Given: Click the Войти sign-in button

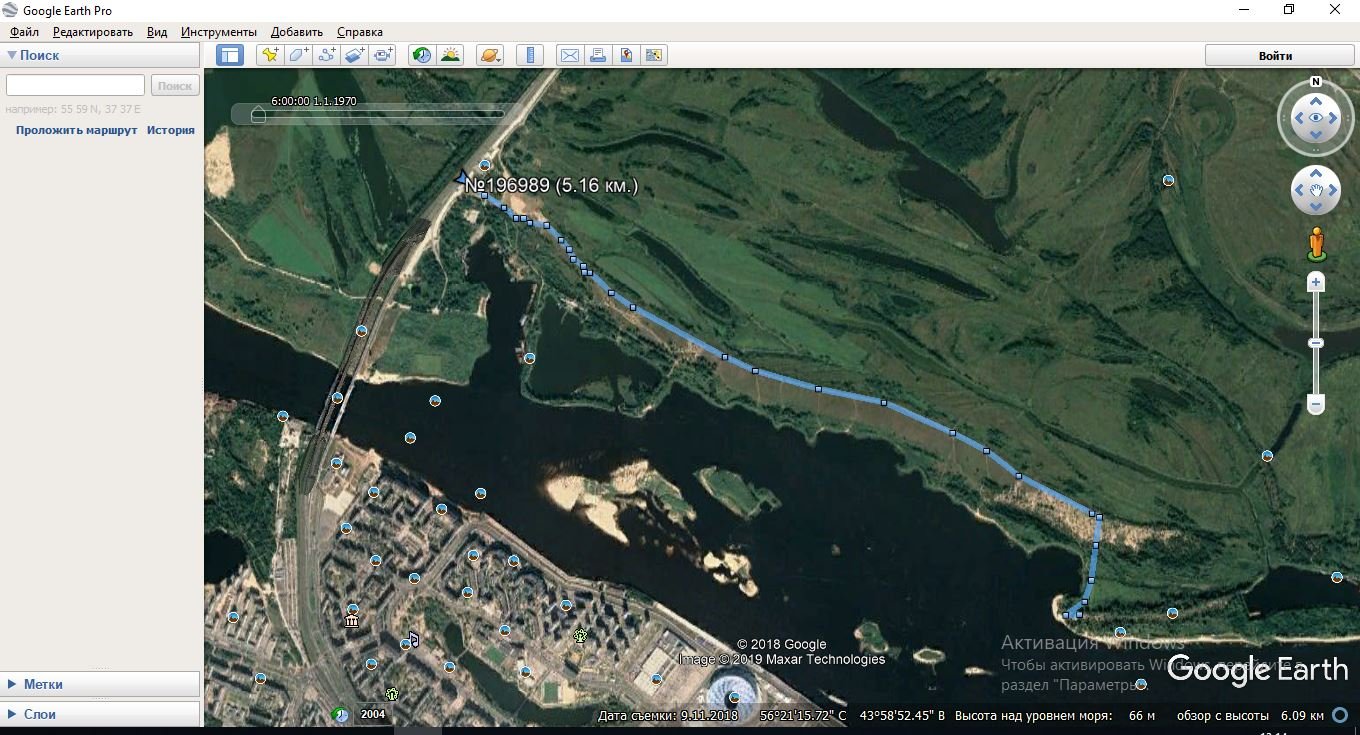Looking at the screenshot, I should pyautogui.click(x=1275, y=56).
